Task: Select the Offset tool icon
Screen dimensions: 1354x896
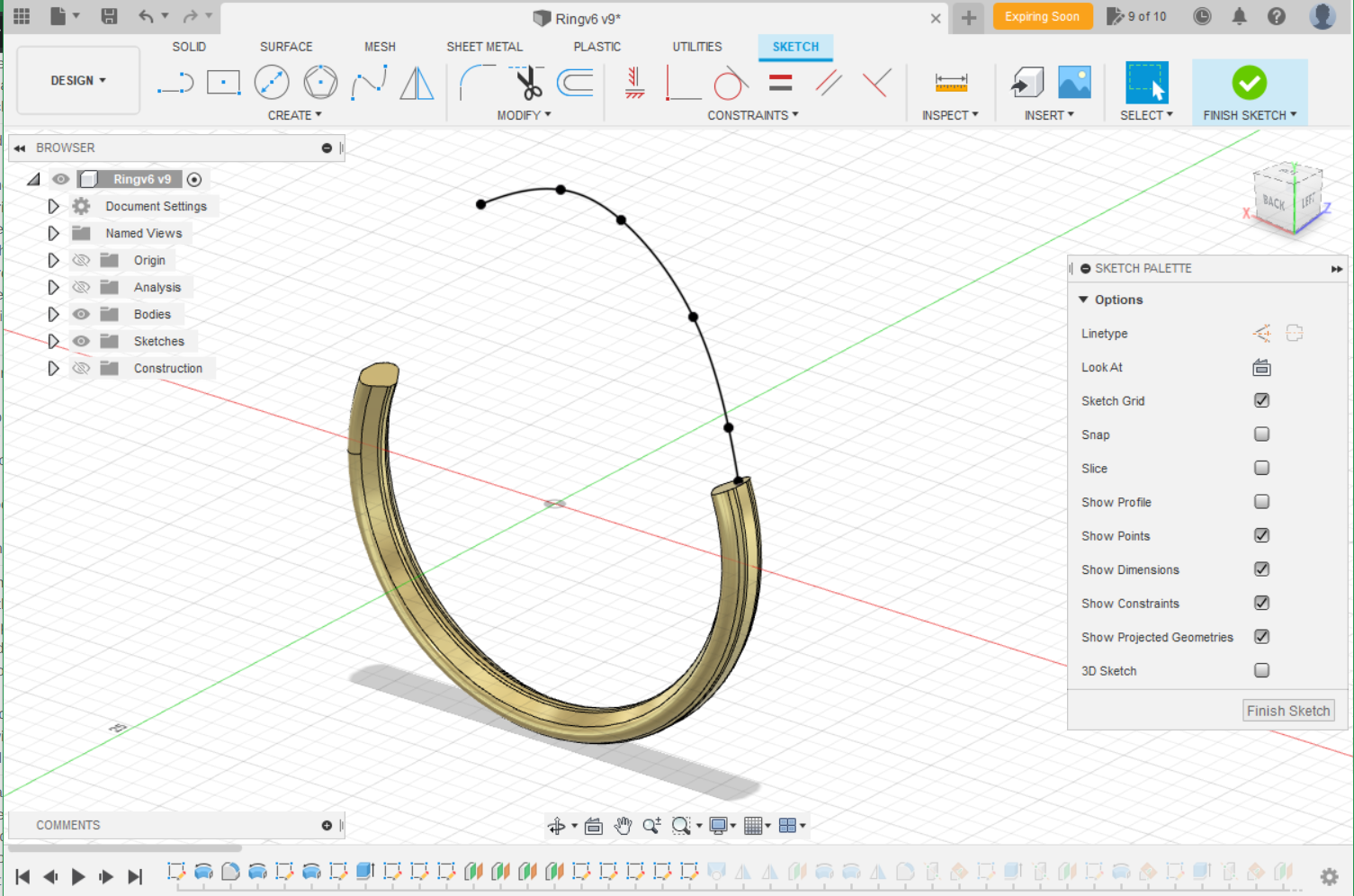Action: click(x=575, y=83)
